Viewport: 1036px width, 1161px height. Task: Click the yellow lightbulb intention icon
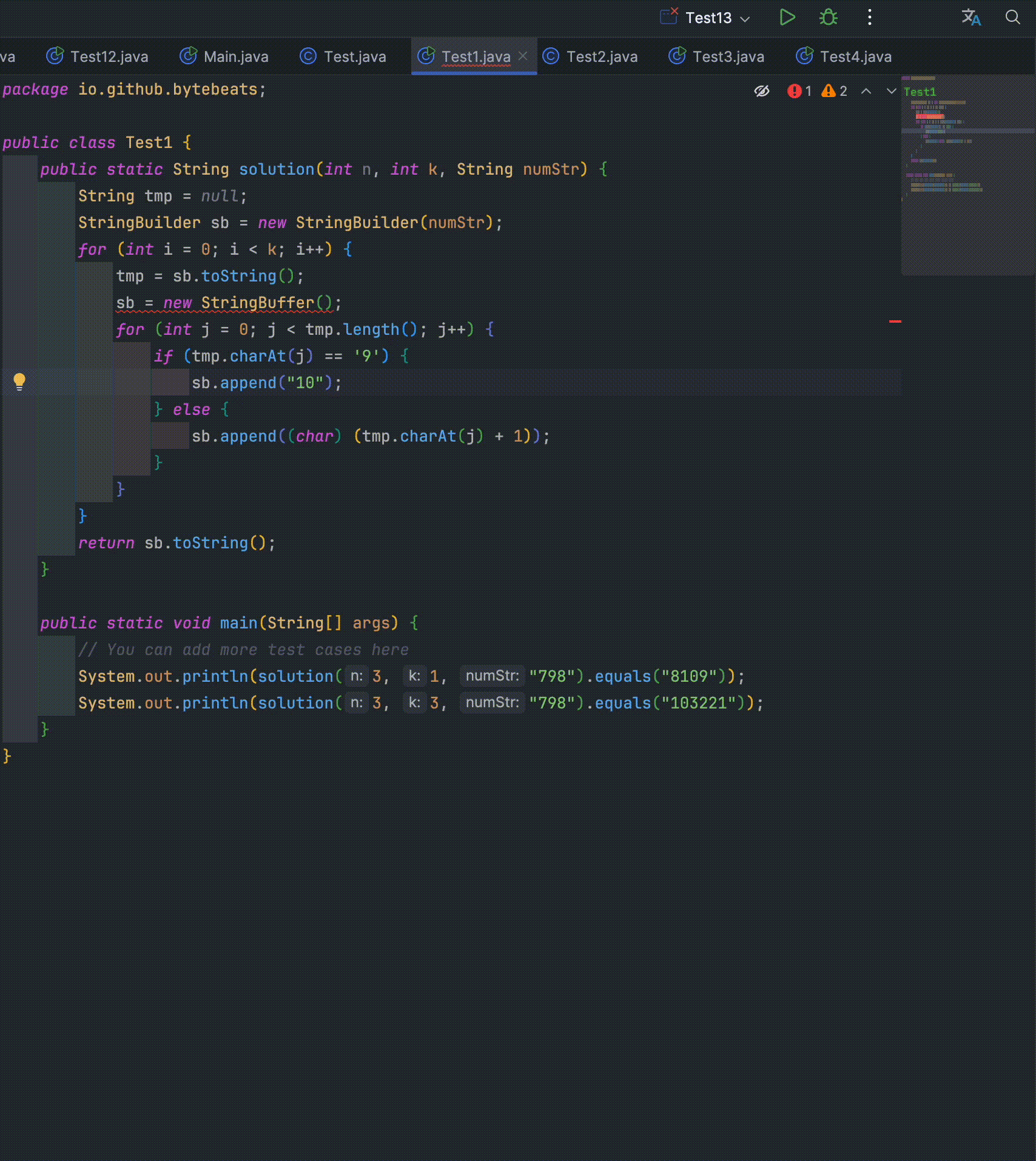20,382
